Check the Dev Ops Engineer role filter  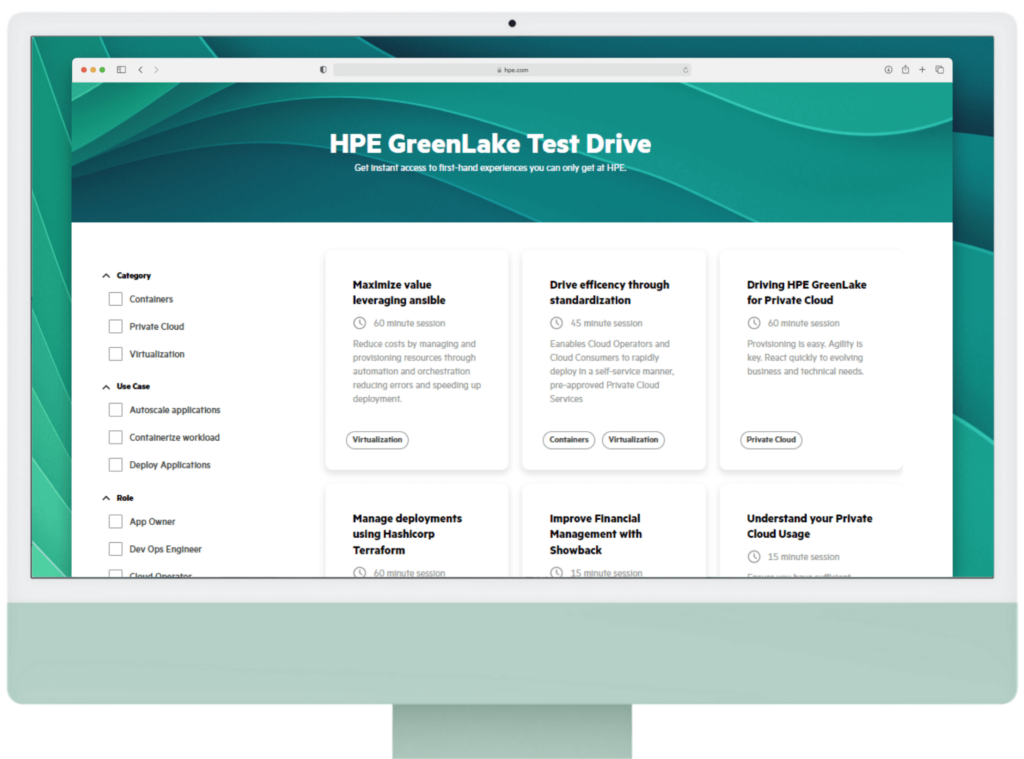tap(115, 548)
